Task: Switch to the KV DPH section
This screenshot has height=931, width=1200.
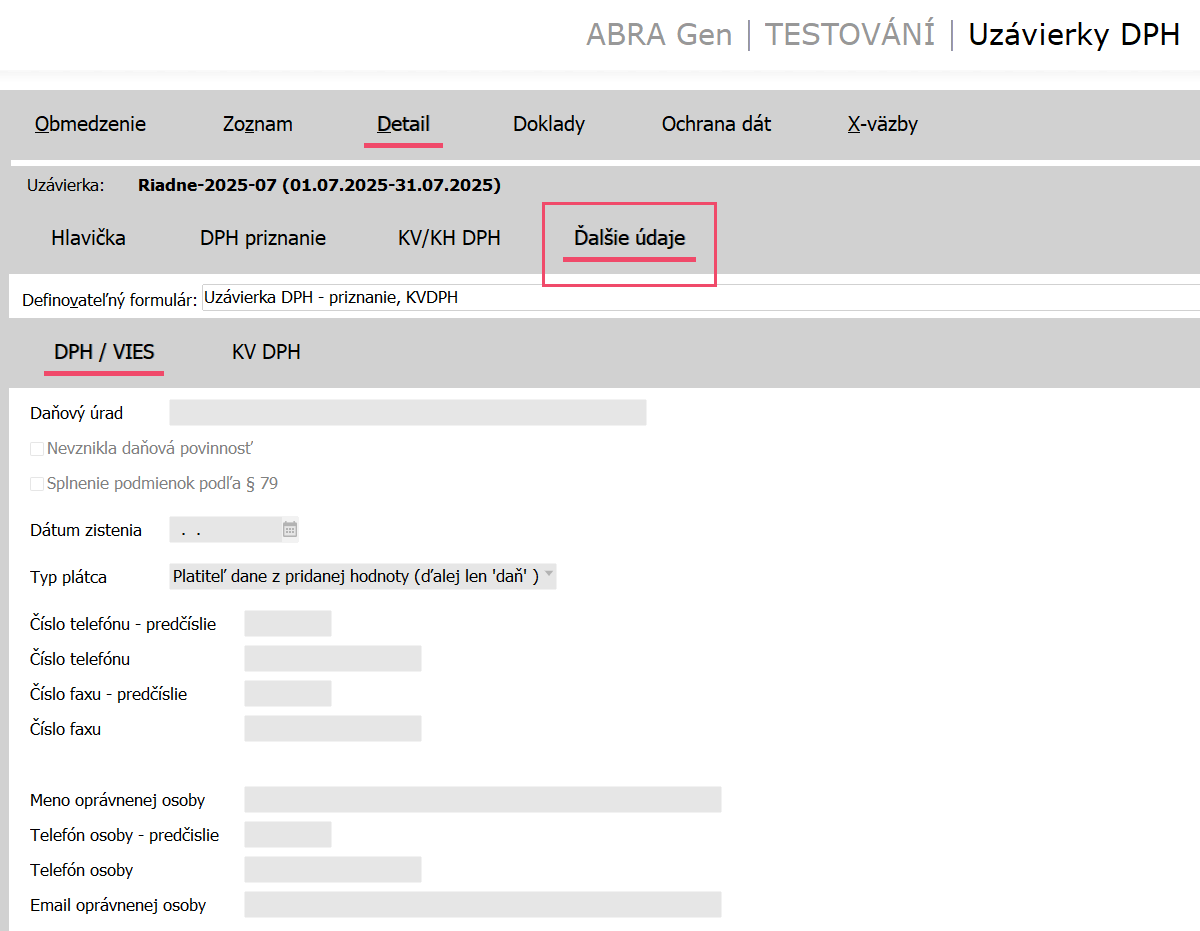Action: point(266,352)
